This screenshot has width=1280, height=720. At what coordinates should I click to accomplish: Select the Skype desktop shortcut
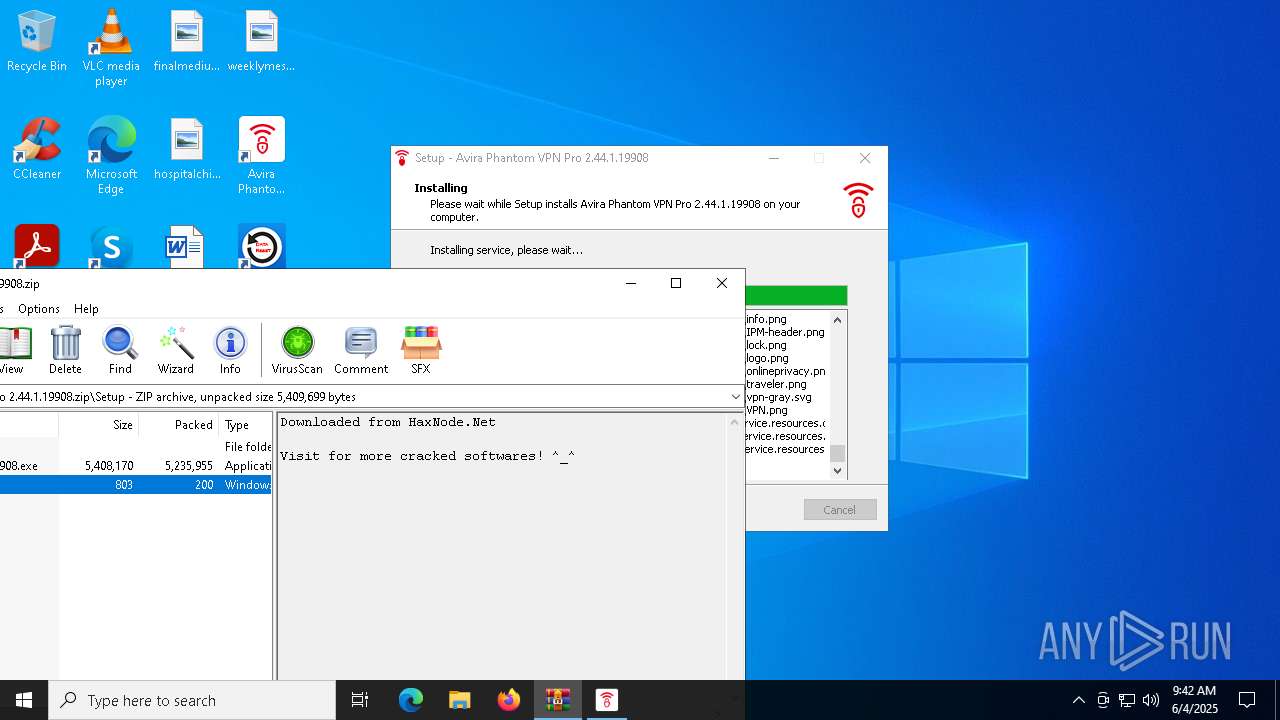click(x=111, y=246)
